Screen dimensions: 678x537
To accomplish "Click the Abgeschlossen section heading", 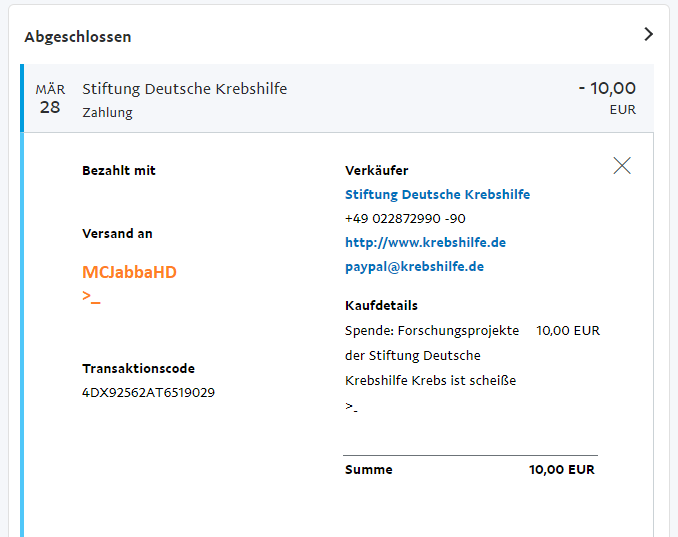I will coord(78,37).
